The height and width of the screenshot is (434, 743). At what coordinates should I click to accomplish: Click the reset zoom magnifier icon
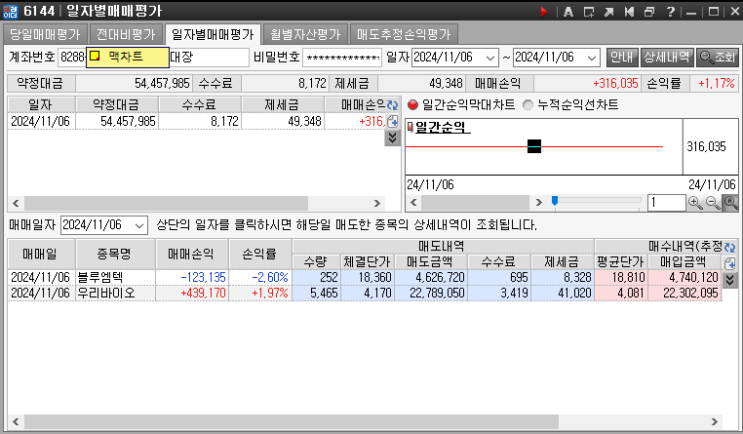pyautogui.click(x=730, y=203)
